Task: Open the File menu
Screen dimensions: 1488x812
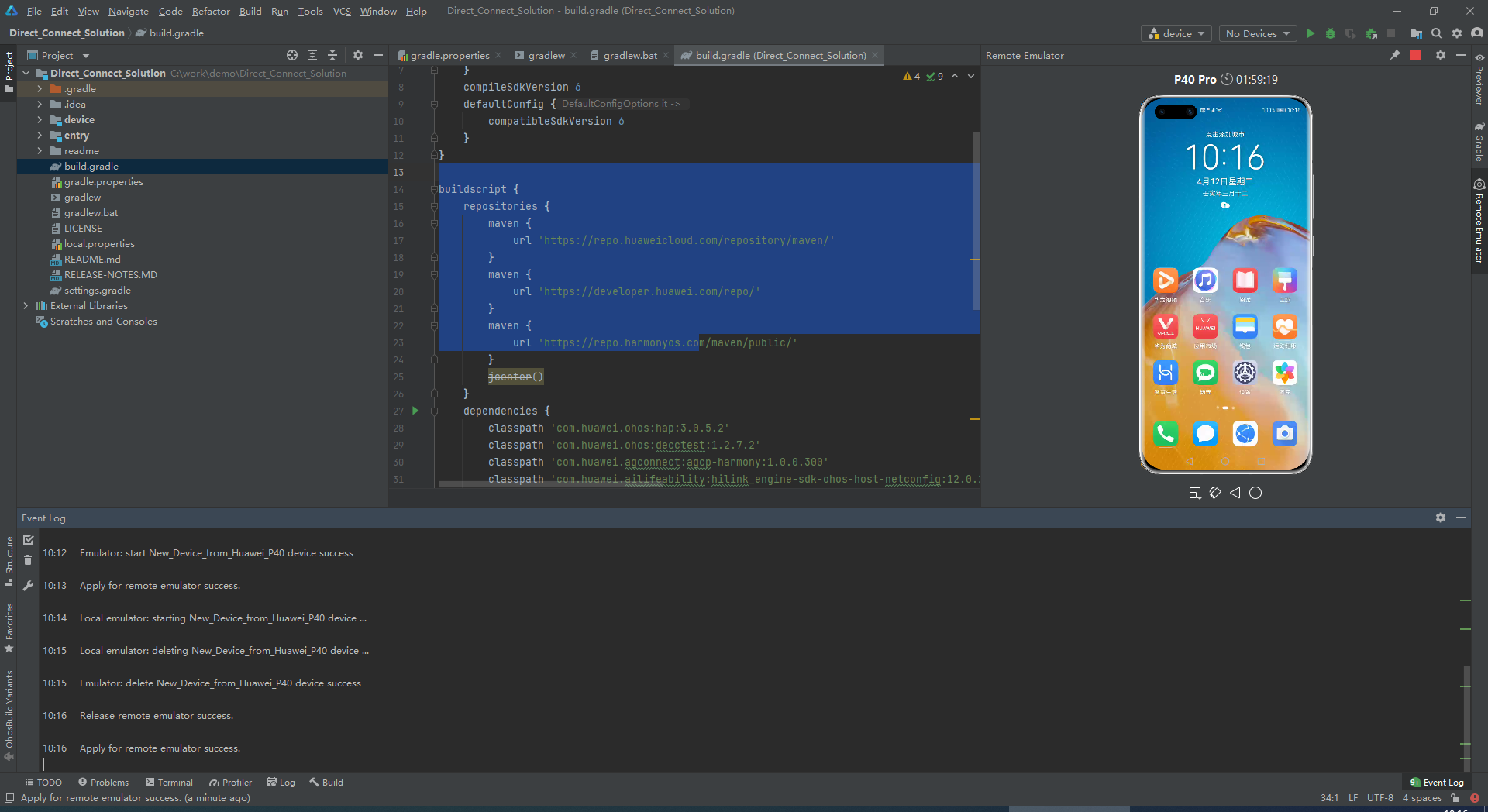Action: 34,11
